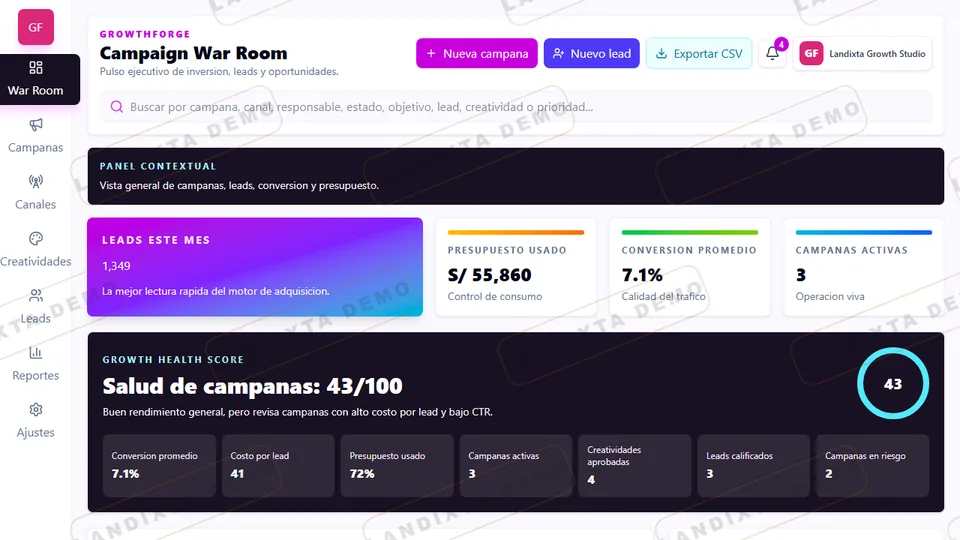Viewport: 960px width, 540px height.
Task: Click the Reportes bar chart icon
Action: click(36, 352)
